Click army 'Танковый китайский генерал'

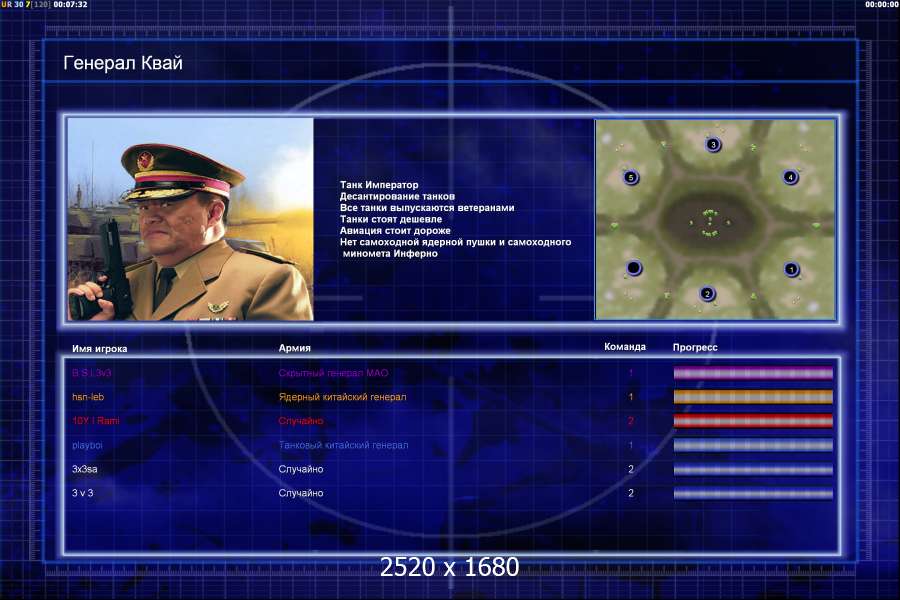[x=343, y=445]
